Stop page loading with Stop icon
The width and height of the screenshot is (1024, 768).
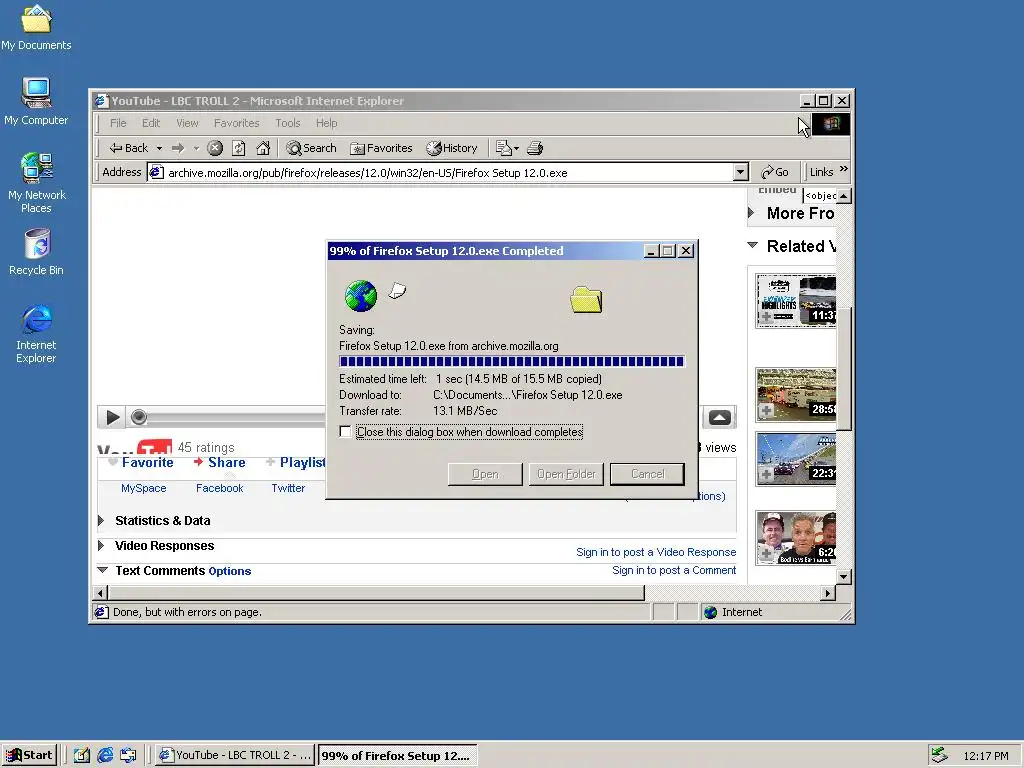(x=215, y=148)
